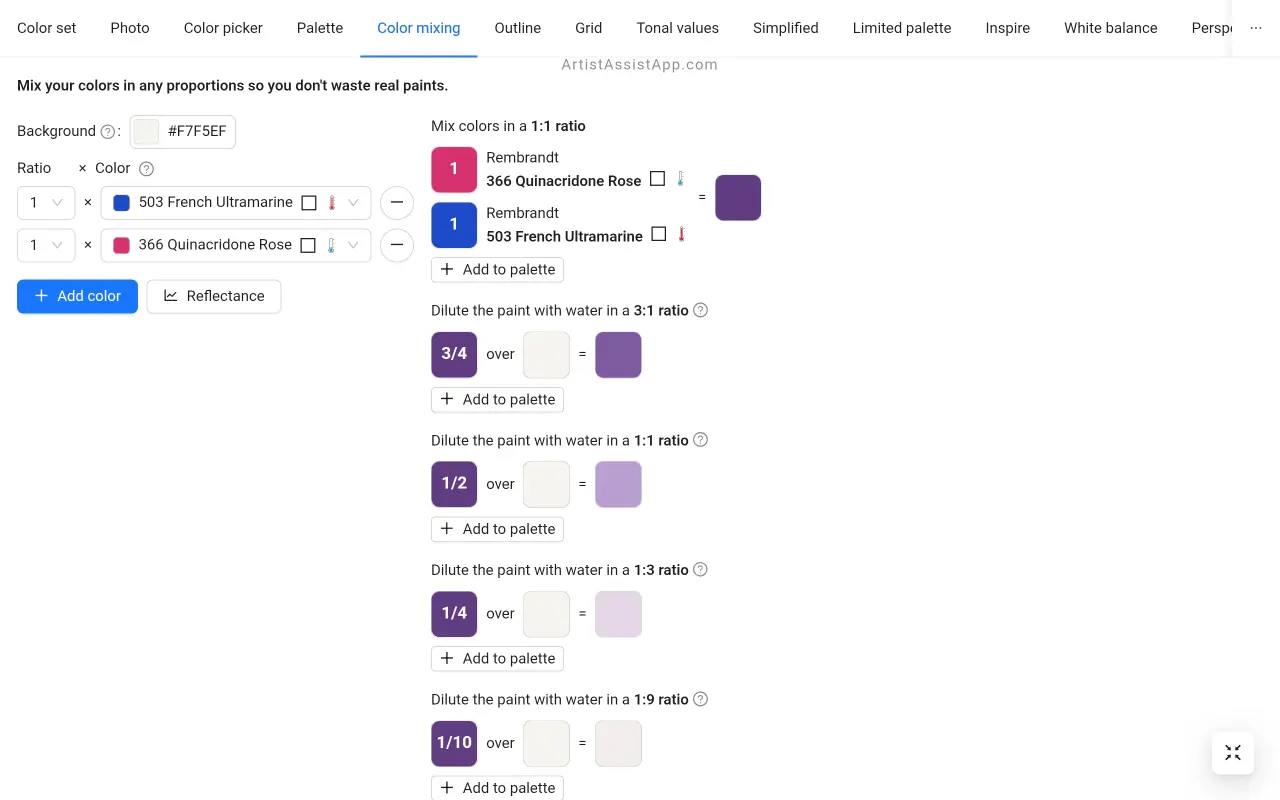Screen dimensions: 1280x800
Task: Enable the checkbox in the Quinacridone Rose color row
Action: [308, 245]
